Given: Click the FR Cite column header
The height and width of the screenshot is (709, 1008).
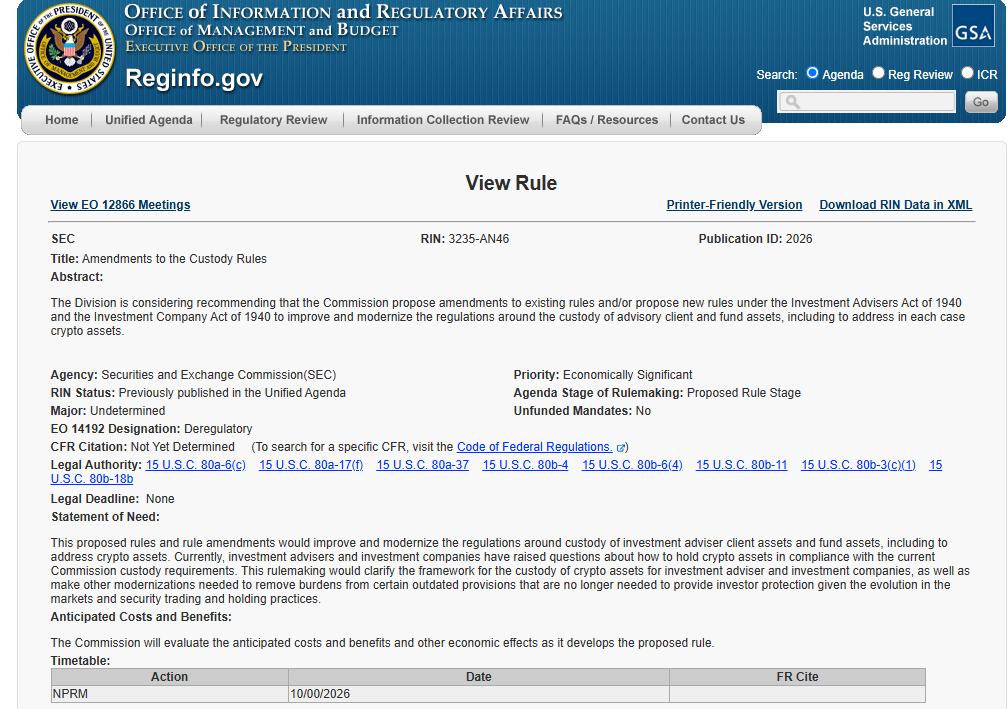Looking at the screenshot, I should click(x=797, y=677).
